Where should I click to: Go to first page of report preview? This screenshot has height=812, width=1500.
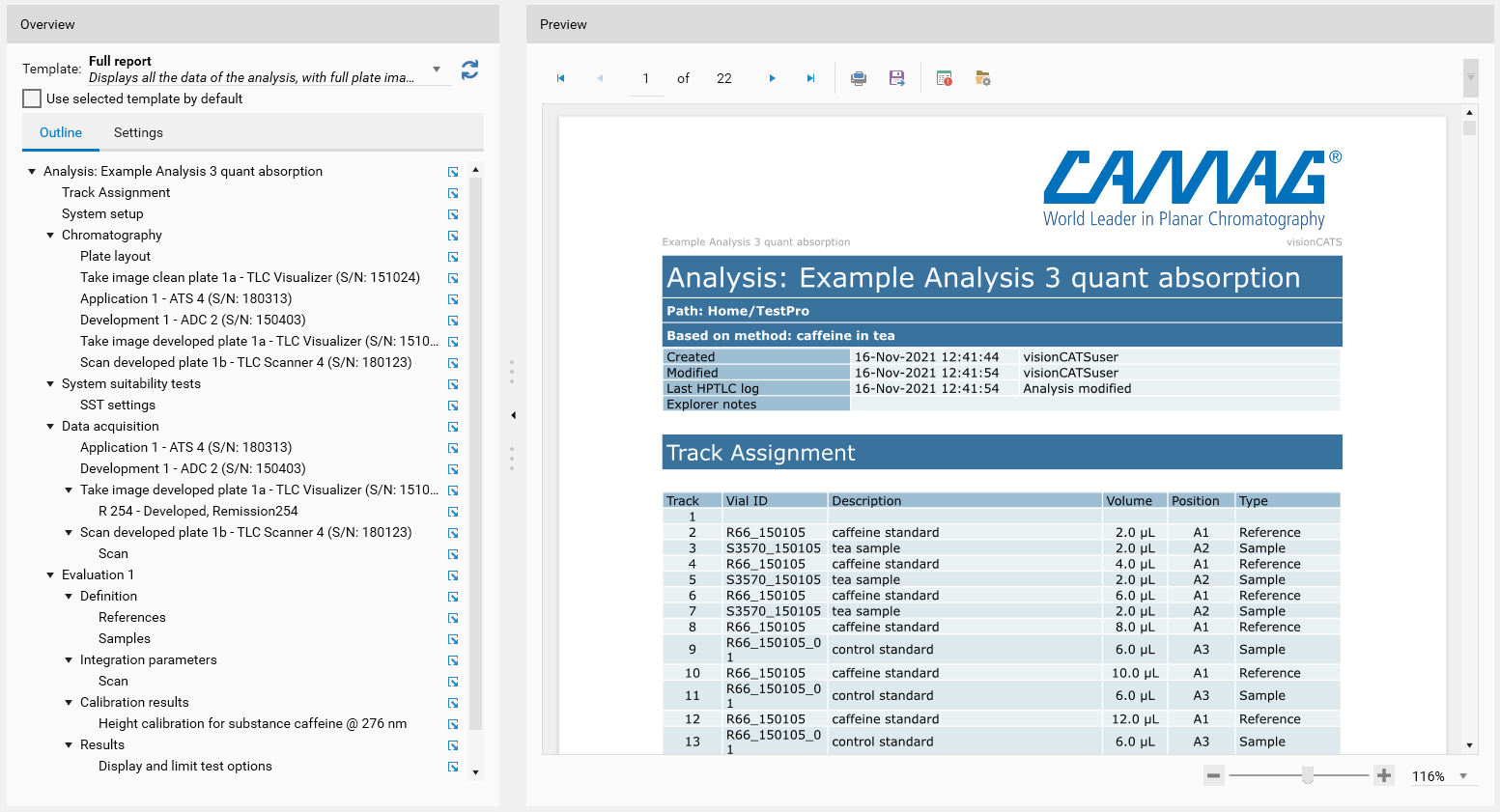[560, 78]
